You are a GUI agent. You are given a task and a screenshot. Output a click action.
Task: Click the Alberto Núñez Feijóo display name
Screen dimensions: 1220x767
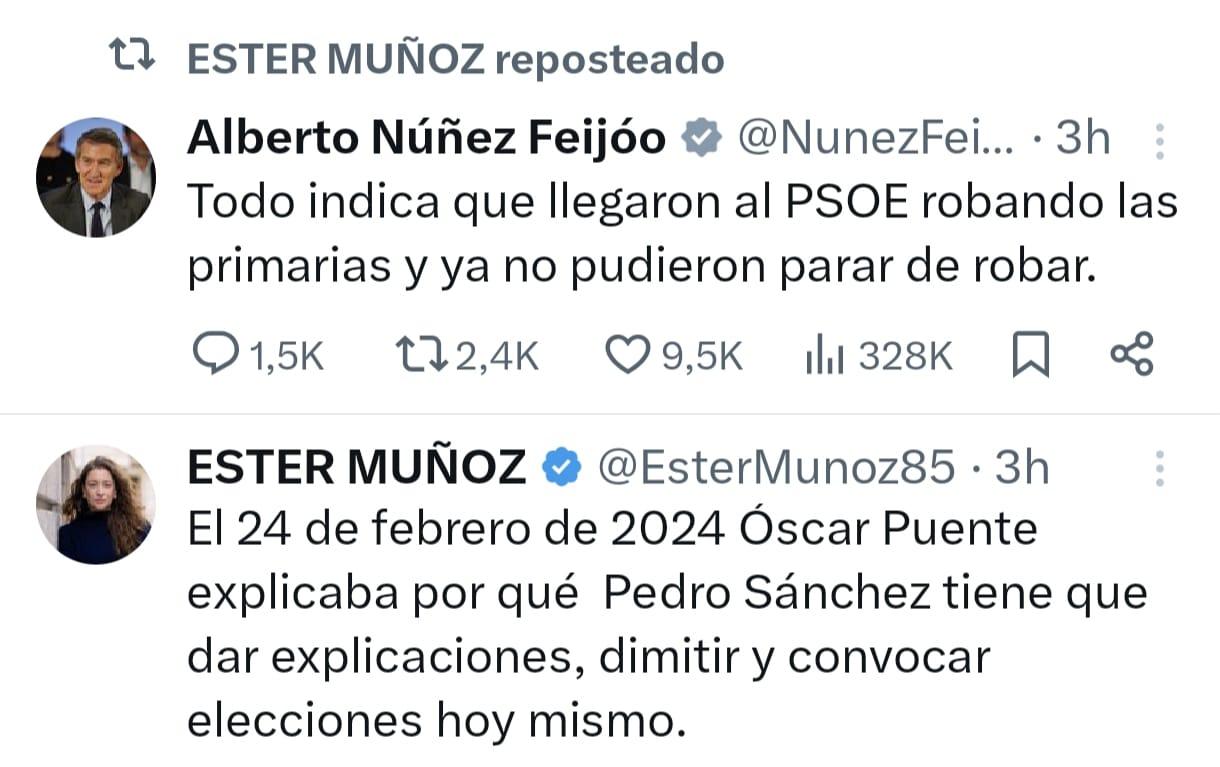point(426,139)
